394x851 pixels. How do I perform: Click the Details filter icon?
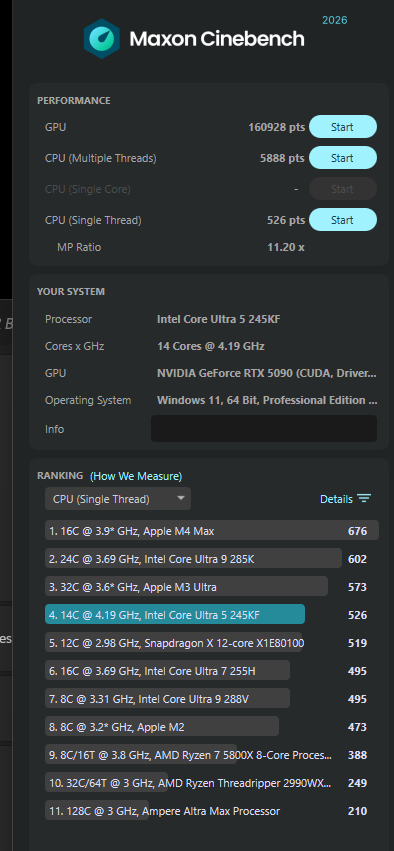[364, 499]
